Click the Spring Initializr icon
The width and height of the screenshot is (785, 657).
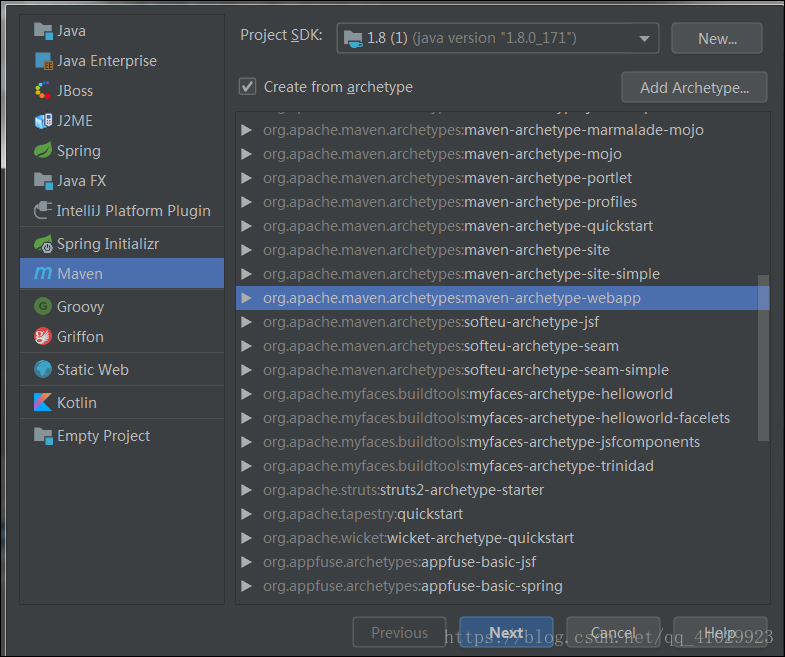point(43,243)
